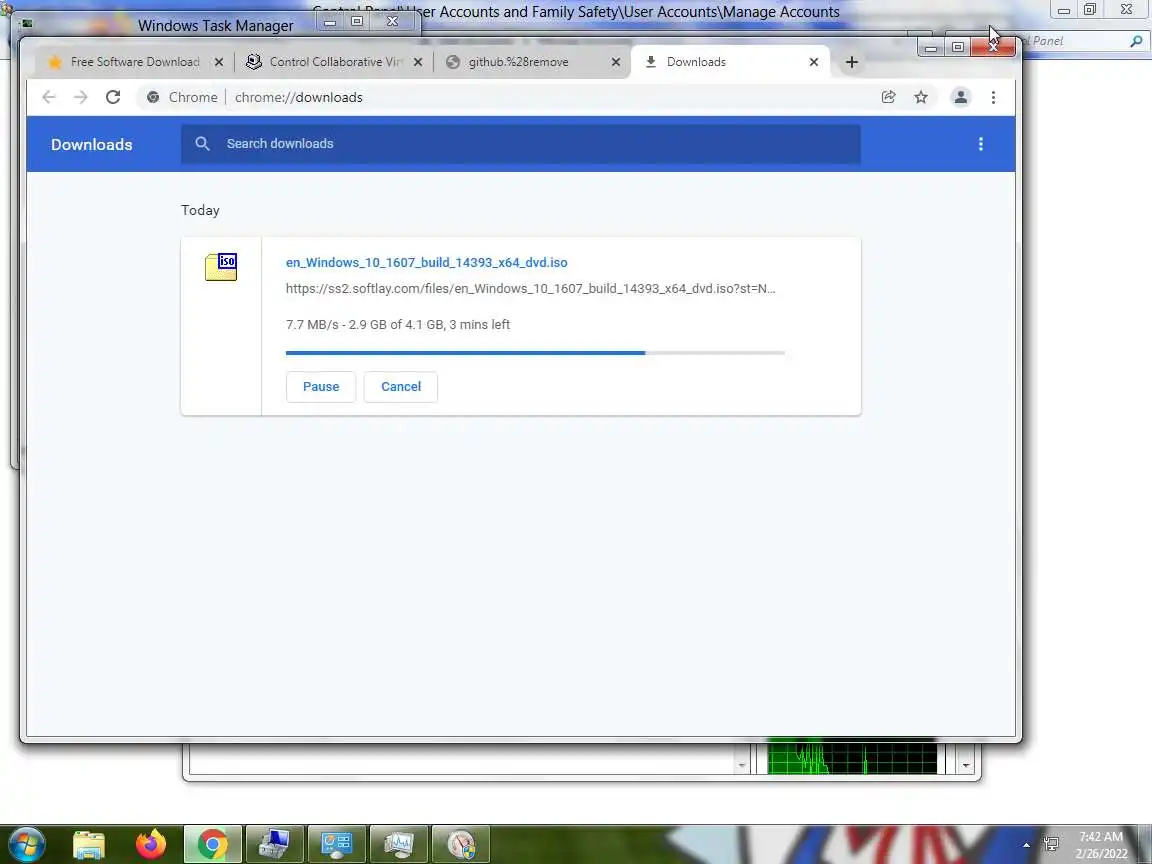Click the download speed status text
1152x864 pixels.
[397, 325]
